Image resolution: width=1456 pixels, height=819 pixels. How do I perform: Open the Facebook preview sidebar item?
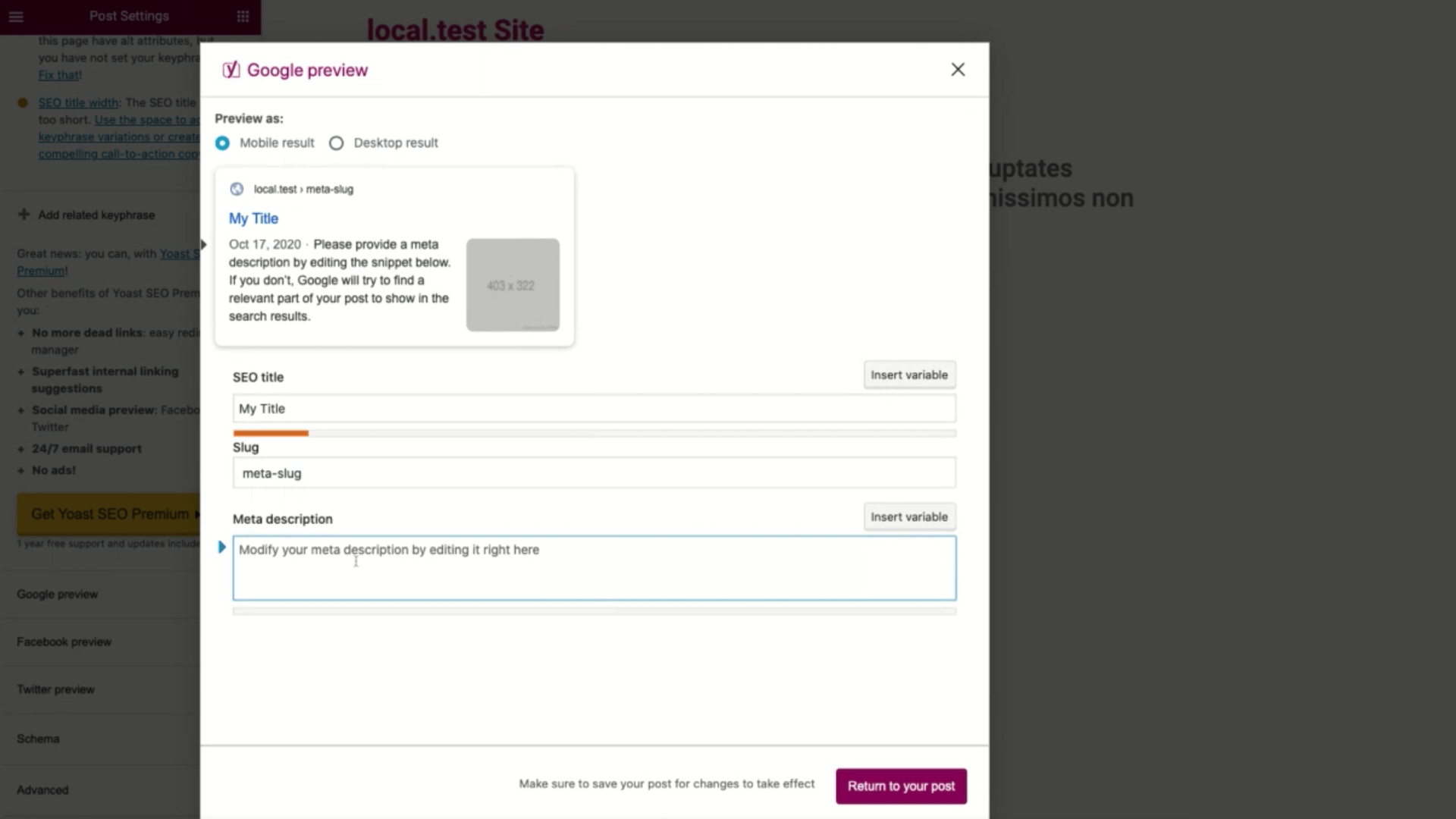point(64,642)
